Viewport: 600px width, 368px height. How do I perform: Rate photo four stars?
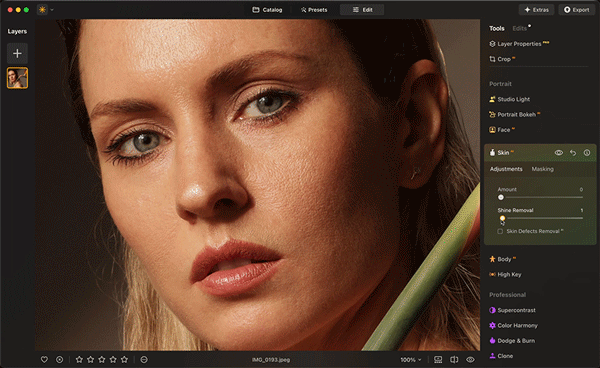pos(113,360)
